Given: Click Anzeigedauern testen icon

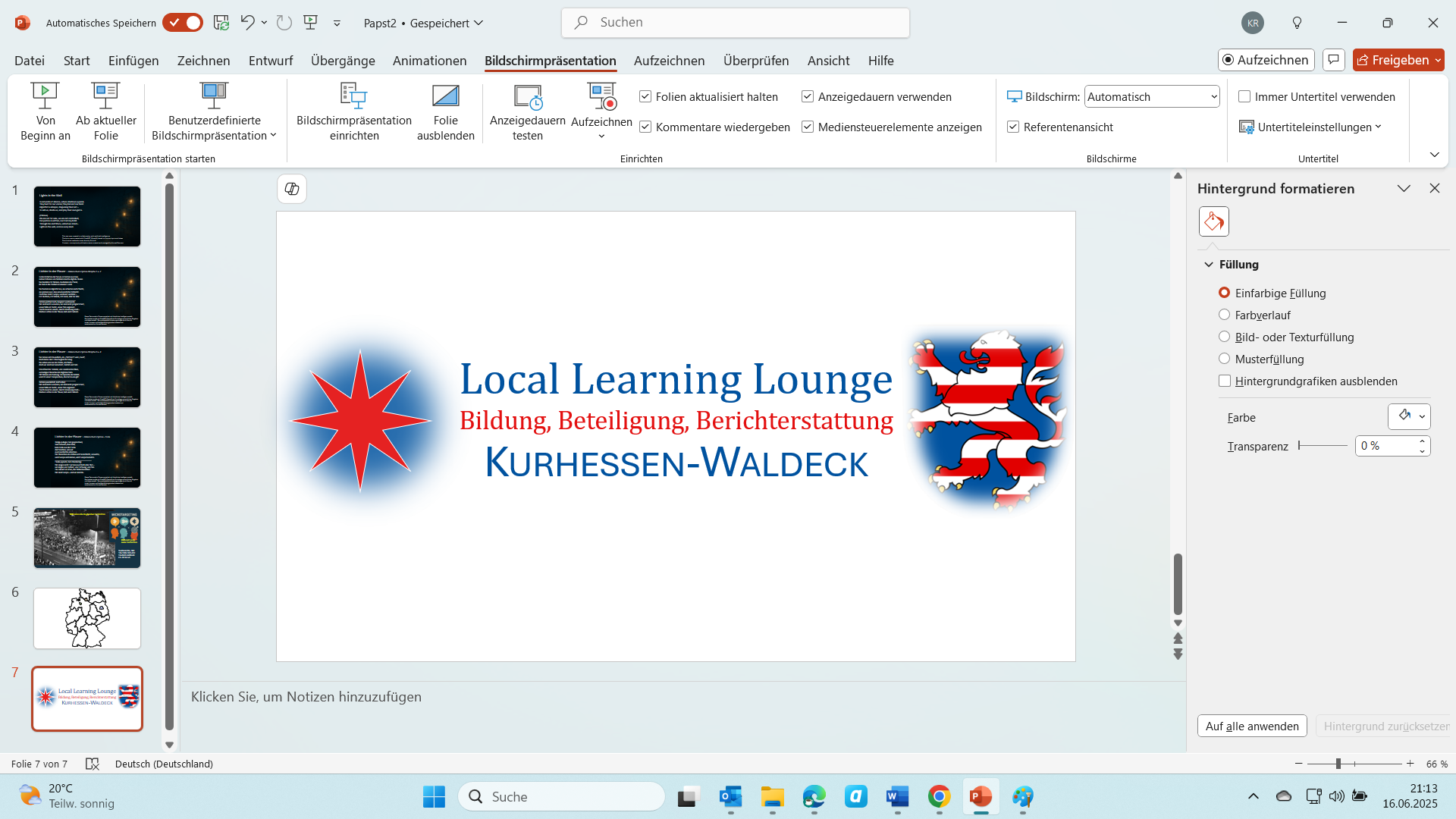Looking at the screenshot, I should click(528, 96).
